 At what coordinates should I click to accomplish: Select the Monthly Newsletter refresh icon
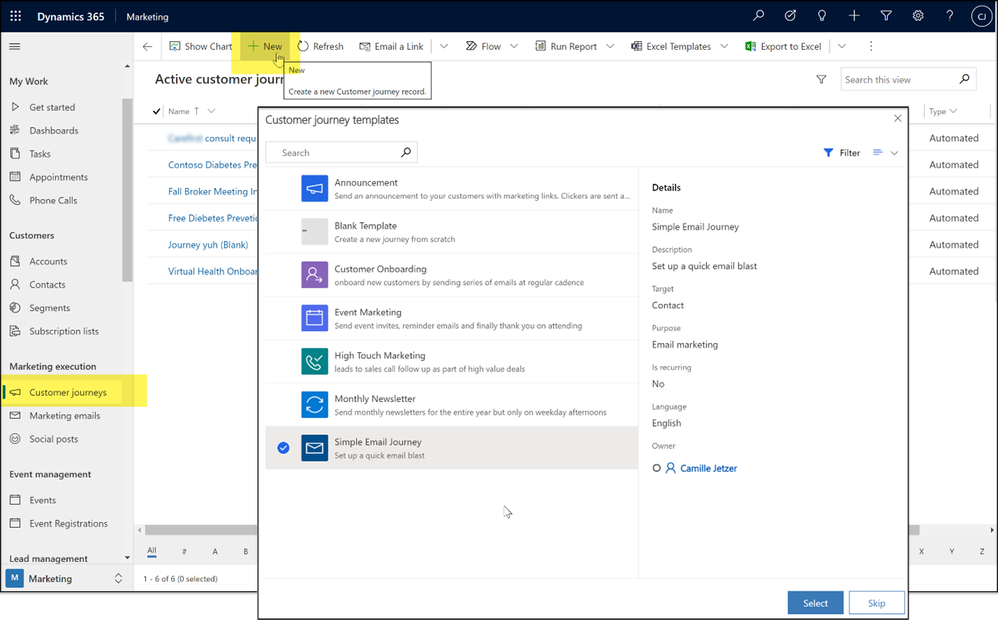coord(314,405)
